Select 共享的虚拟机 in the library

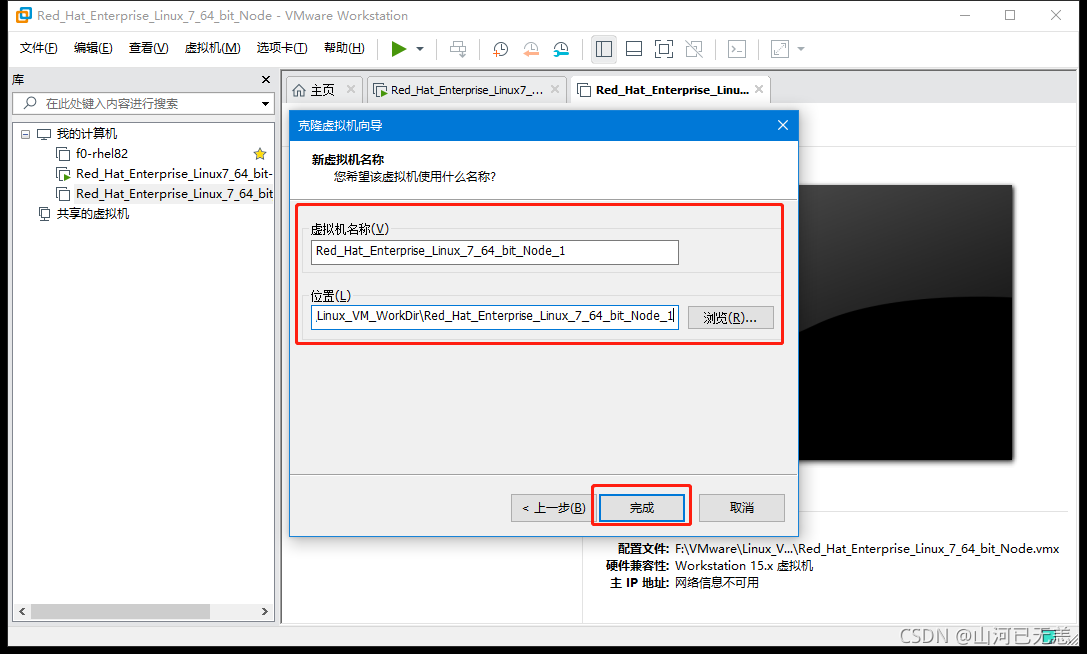[x=92, y=214]
